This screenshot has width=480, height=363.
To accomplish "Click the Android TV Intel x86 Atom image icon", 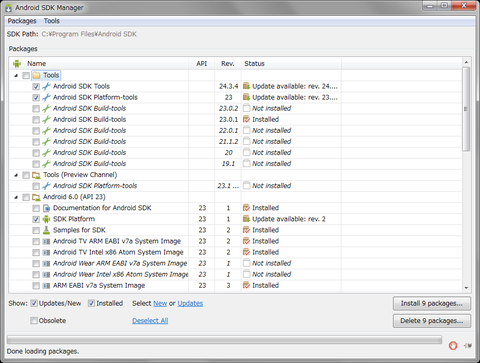I will pyautogui.click(x=46, y=252).
